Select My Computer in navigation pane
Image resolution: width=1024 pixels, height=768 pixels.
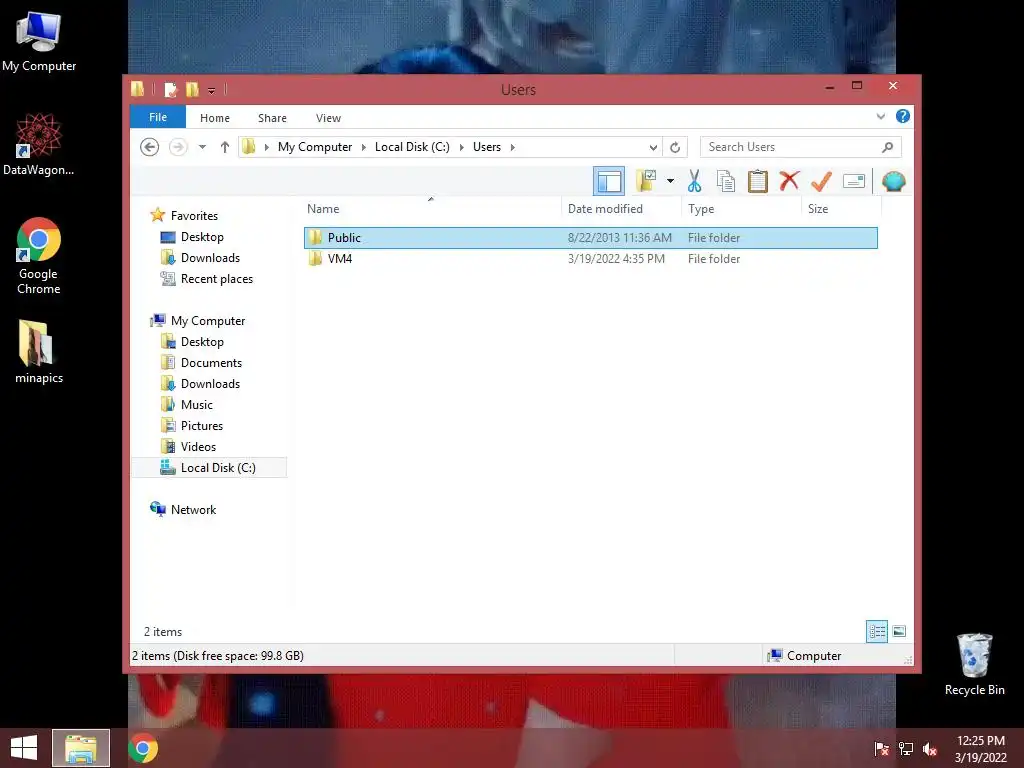point(208,321)
